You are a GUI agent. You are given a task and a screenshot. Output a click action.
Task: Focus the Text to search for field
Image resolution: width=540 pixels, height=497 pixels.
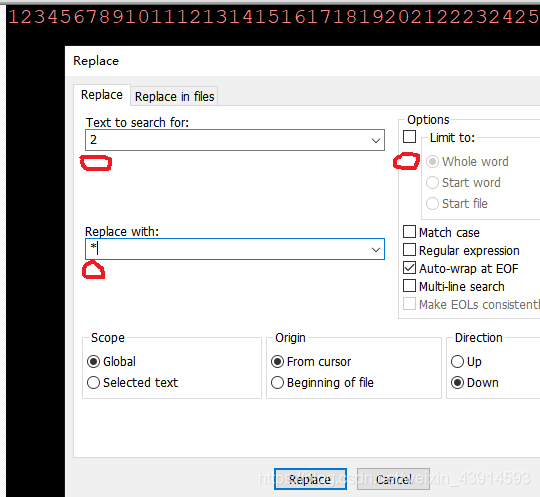click(x=227, y=140)
